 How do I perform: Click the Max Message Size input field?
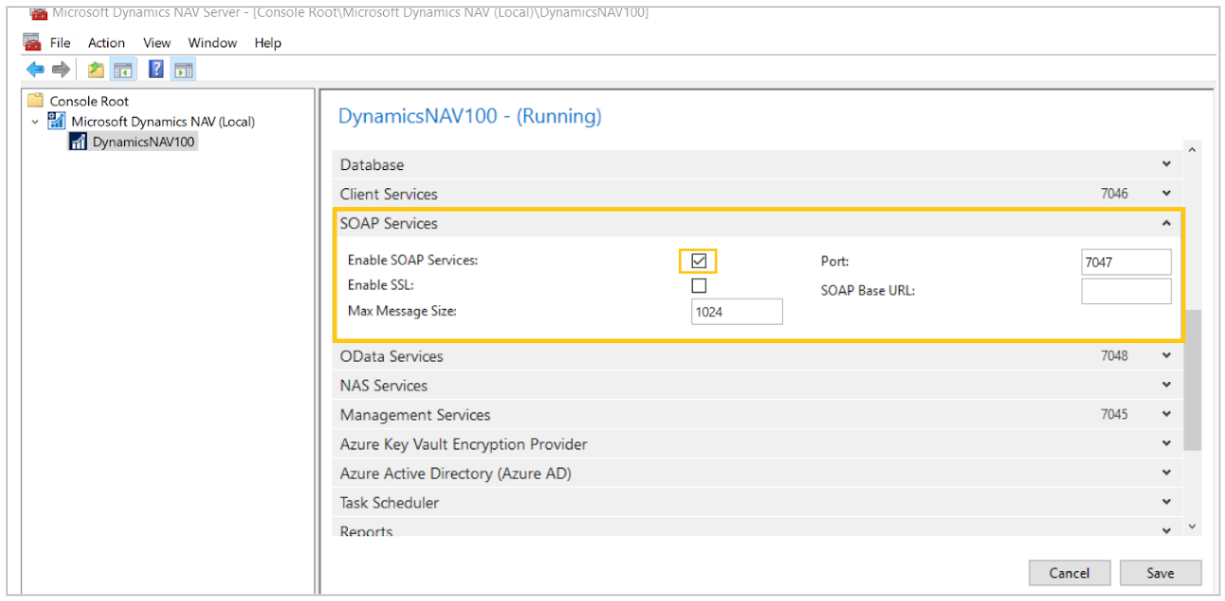736,311
